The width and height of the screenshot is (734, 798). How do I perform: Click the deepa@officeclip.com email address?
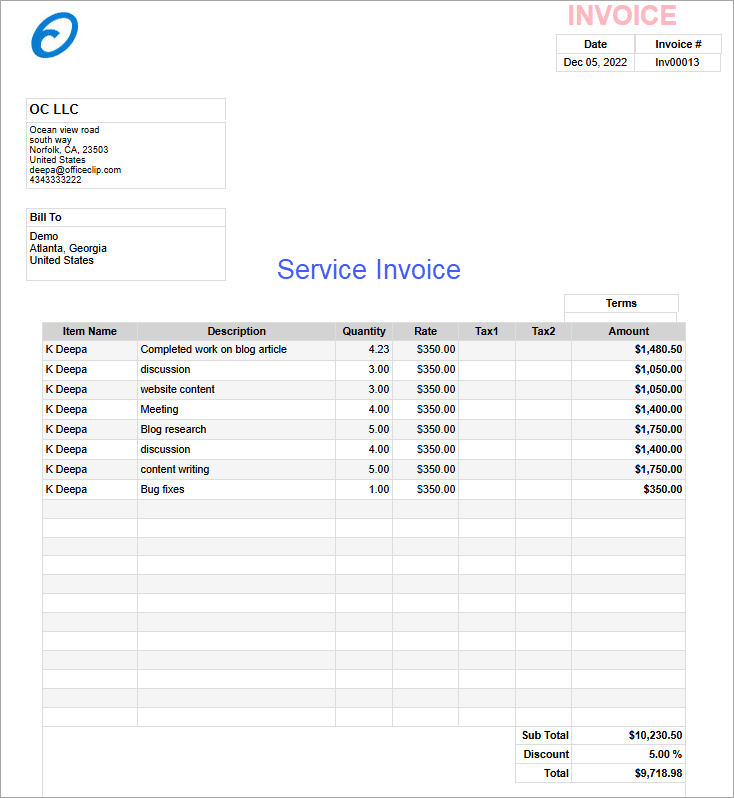[75, 170]
